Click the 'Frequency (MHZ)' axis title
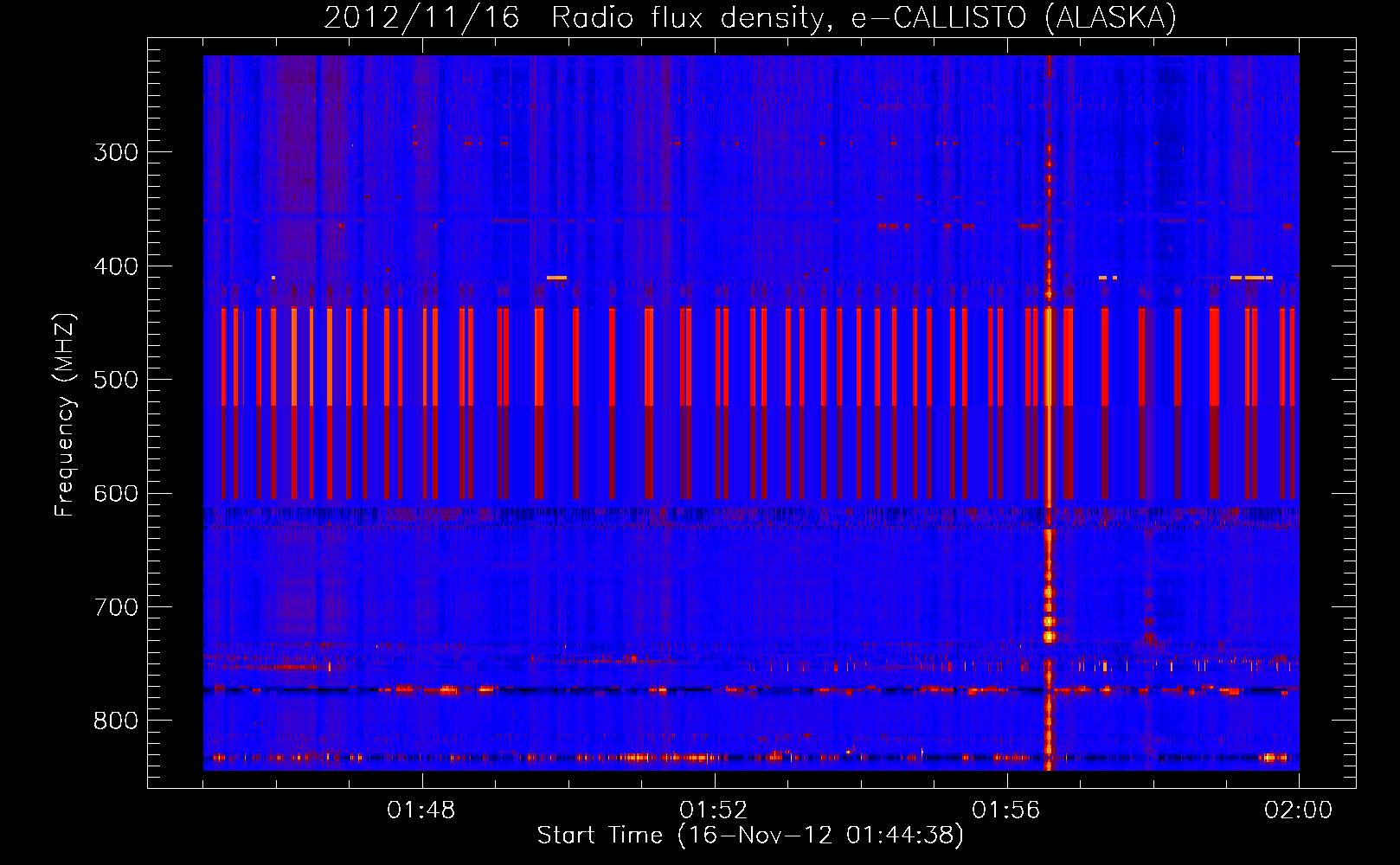Viewport: 1400px width, 865px height. 66,415
